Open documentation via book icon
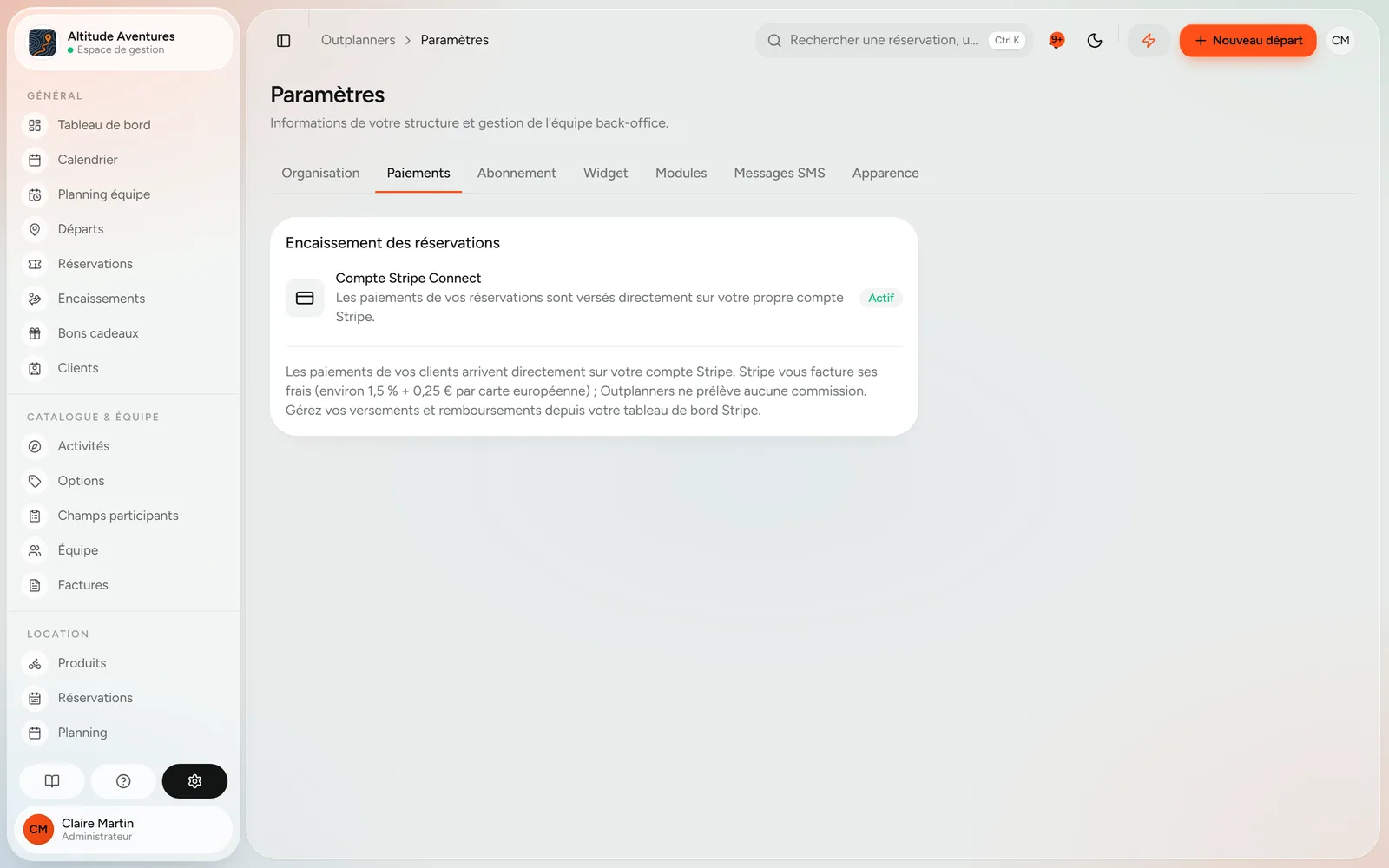The width and height of the screenshot is (1389, 868). point(52,781)
